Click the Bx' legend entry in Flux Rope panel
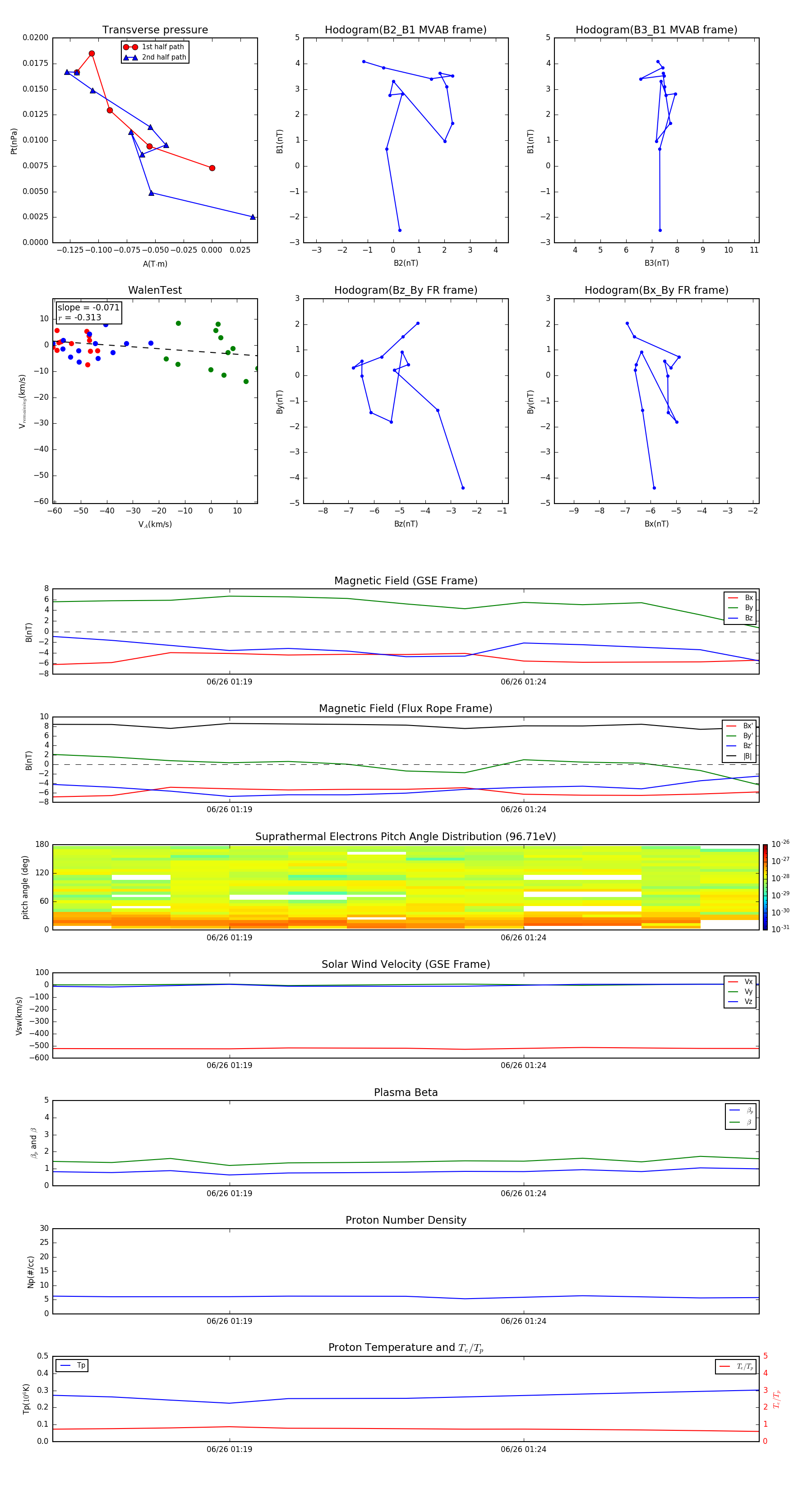This screenshot has height=1489, width=812. tap(740, 726)
